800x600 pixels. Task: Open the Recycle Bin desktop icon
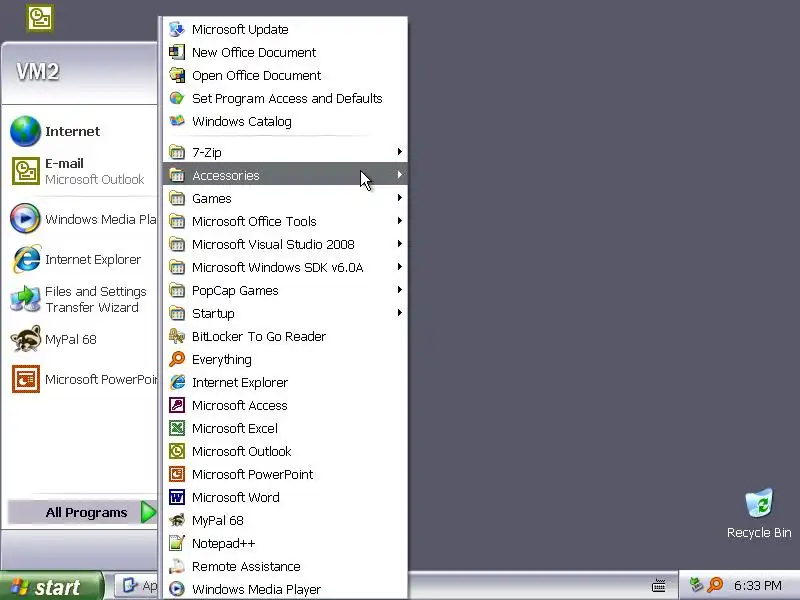click(x=759, y=503)
